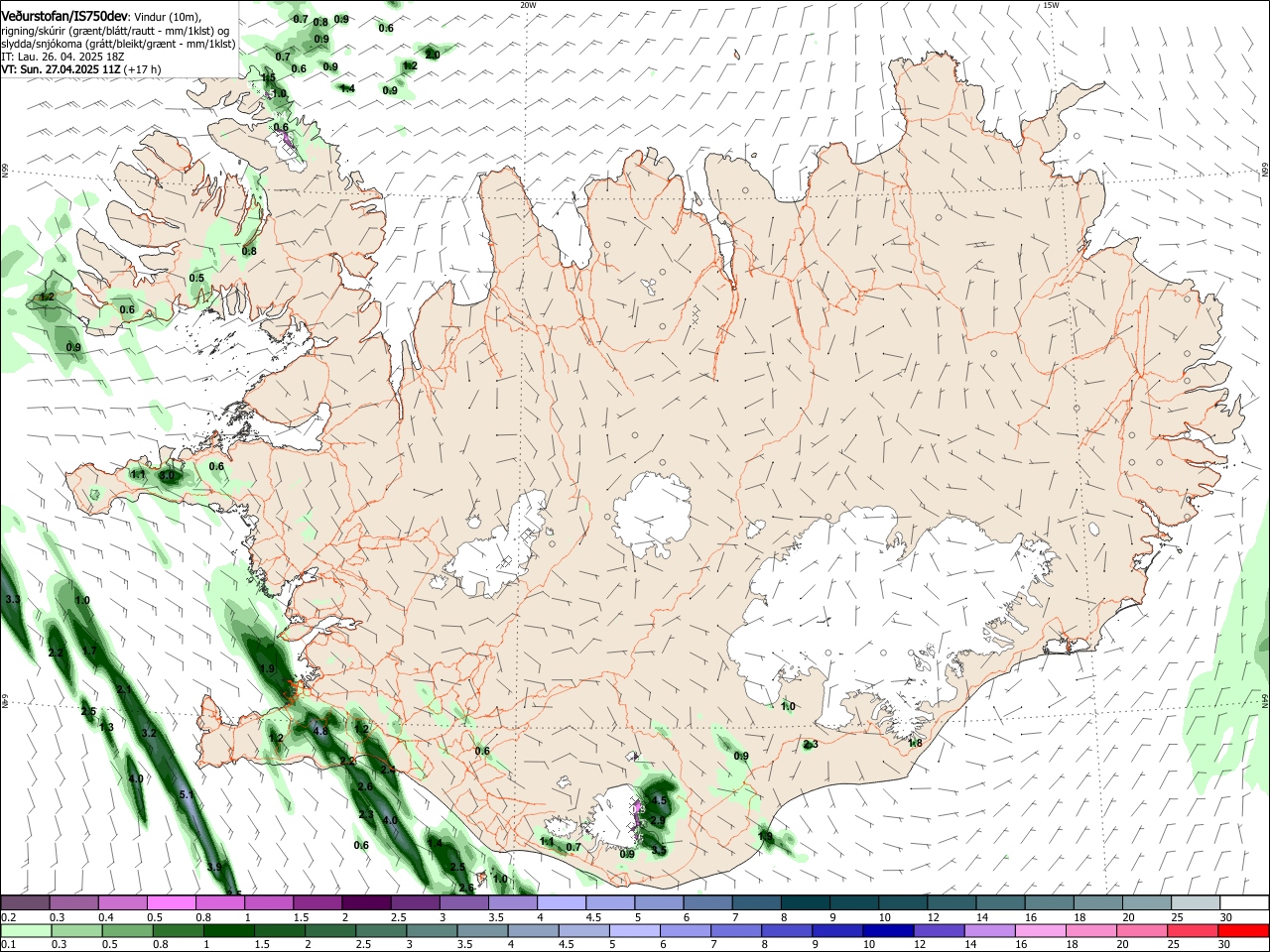The image size is (1270, 952).
Task: Pick bottom legend swatch between 1 and 1.5
Action: pos(227,931)
